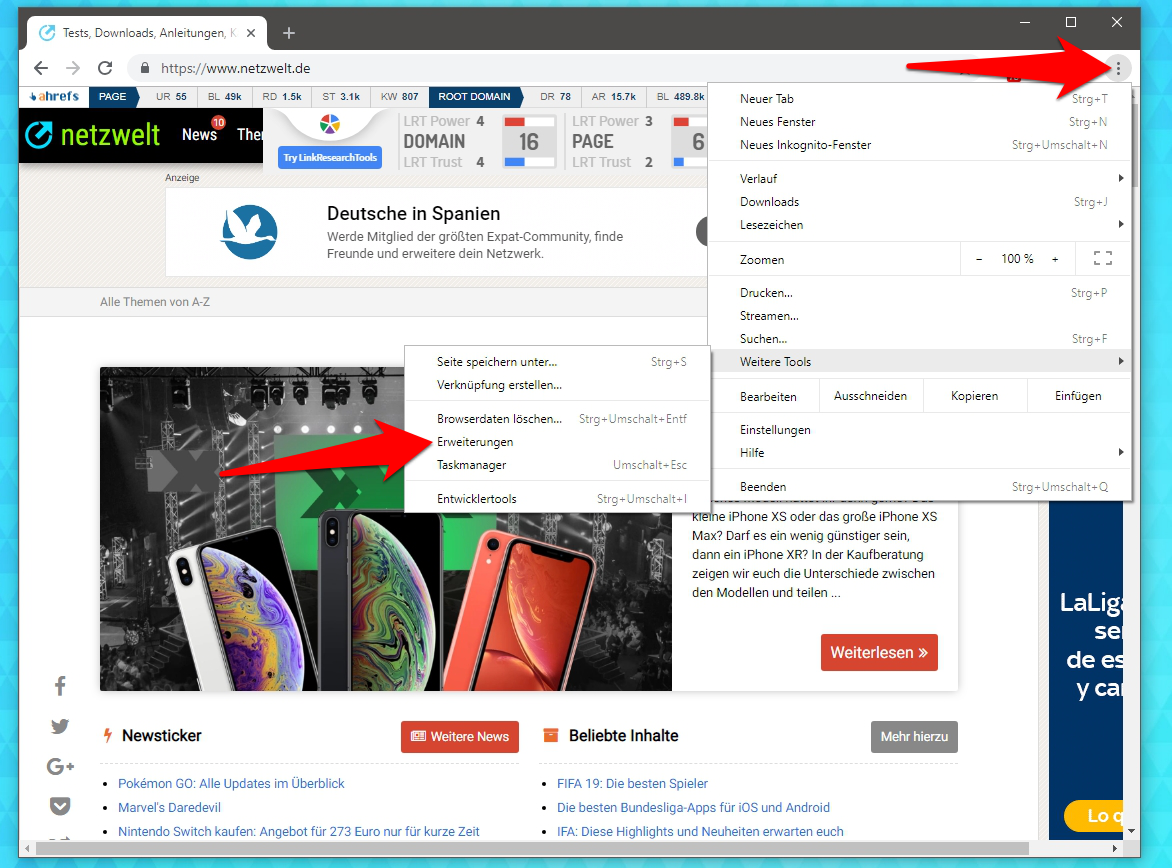Decrease zoom with the minus button
The image size is (1172, 868).
(979, 259)
